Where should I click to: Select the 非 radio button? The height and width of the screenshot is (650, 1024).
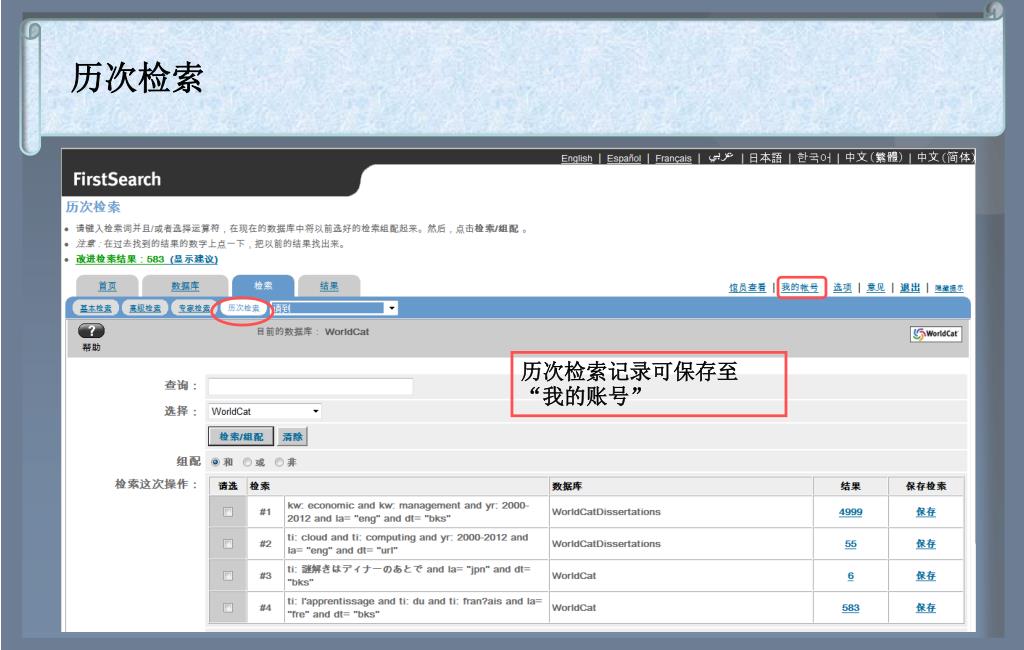(x=279, y=462)
